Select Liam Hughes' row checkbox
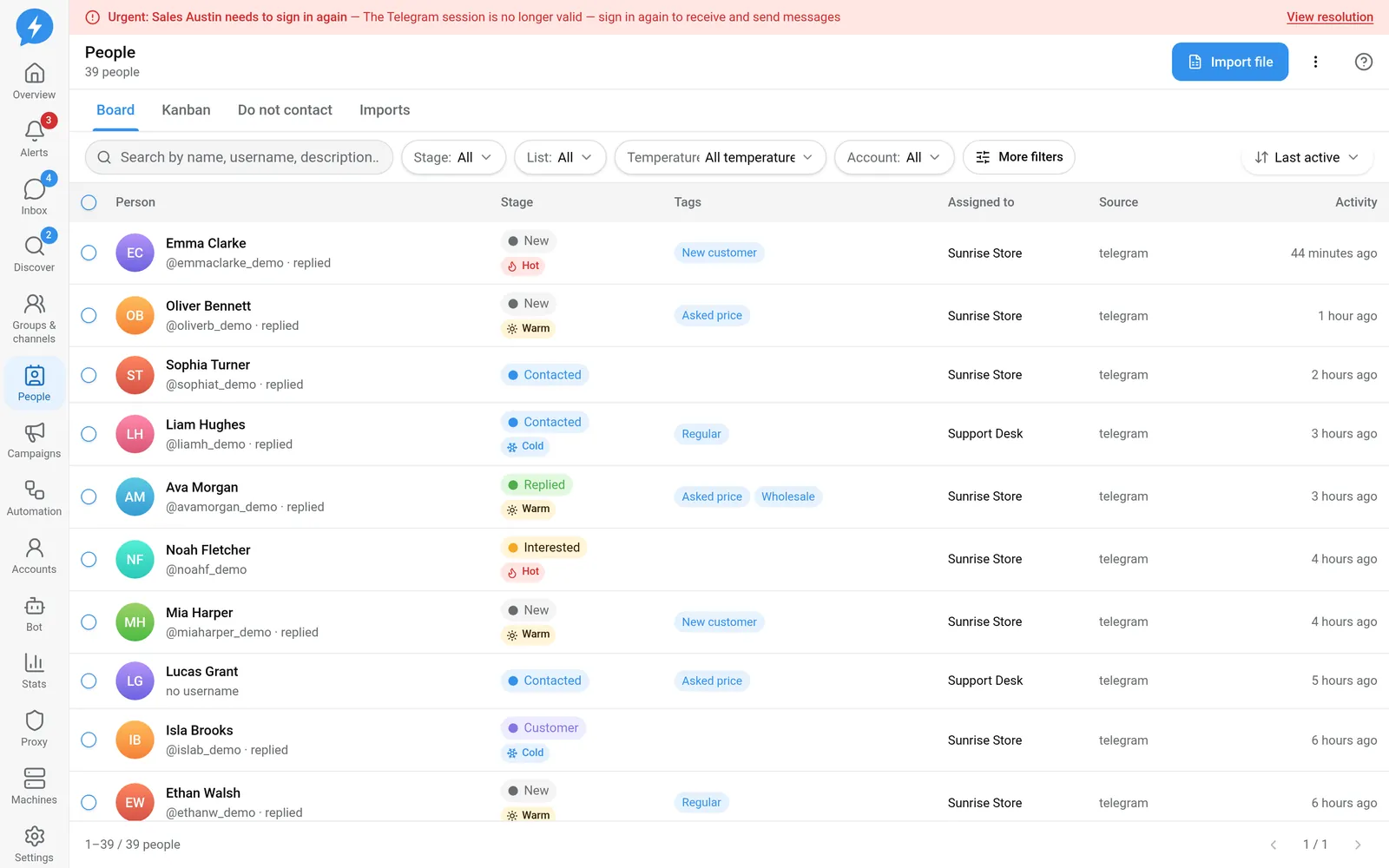 coord(89,434)
